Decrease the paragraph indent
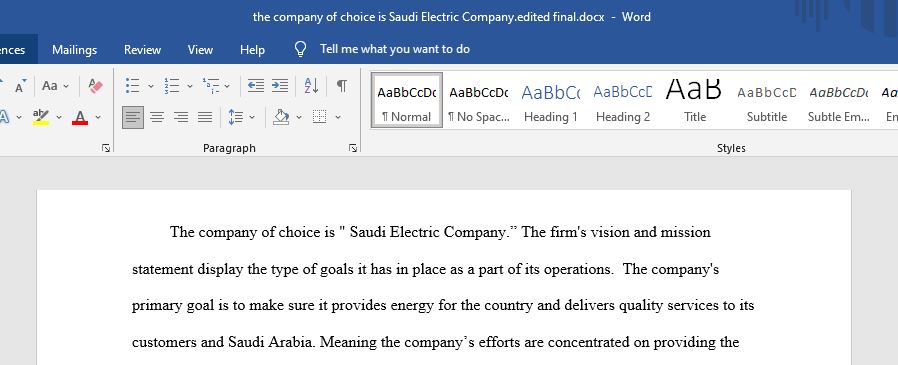This screenshot has width=898, height=365. 255,86
